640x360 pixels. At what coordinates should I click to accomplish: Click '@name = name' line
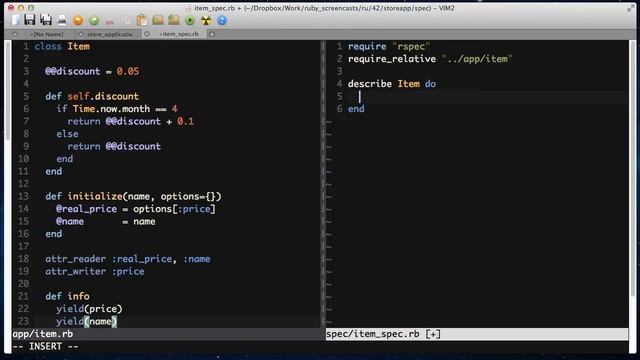pos(106,222)
